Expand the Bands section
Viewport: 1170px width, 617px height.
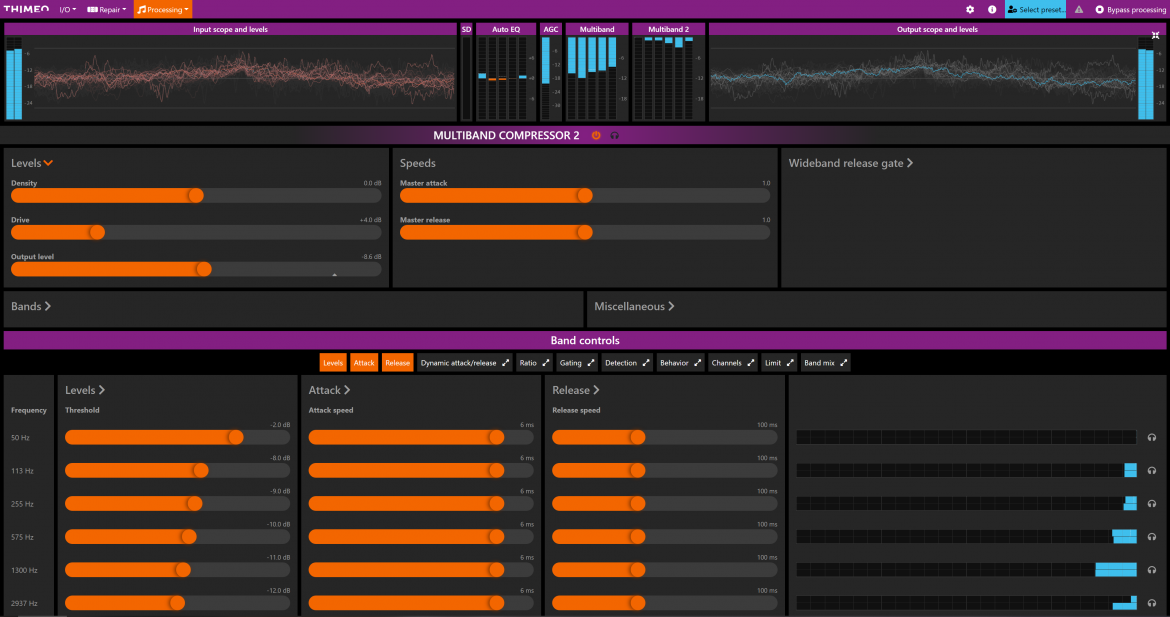point(31,307)
